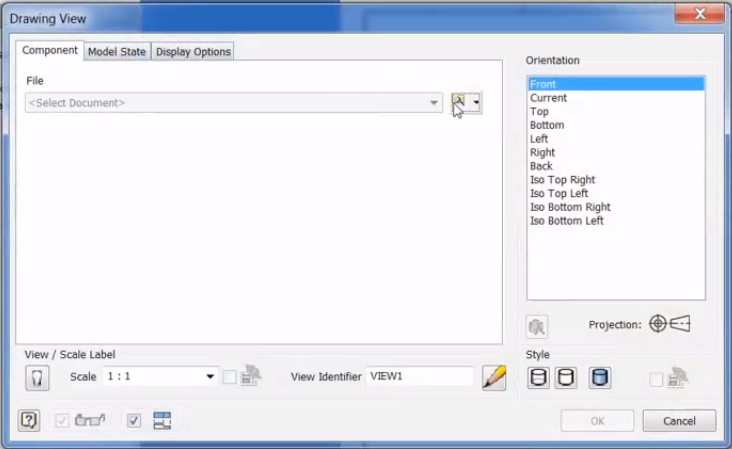Viewport: 732px width, 449px height.
Task: Select the blue Shaded style icon
Action: click(600, 378)
